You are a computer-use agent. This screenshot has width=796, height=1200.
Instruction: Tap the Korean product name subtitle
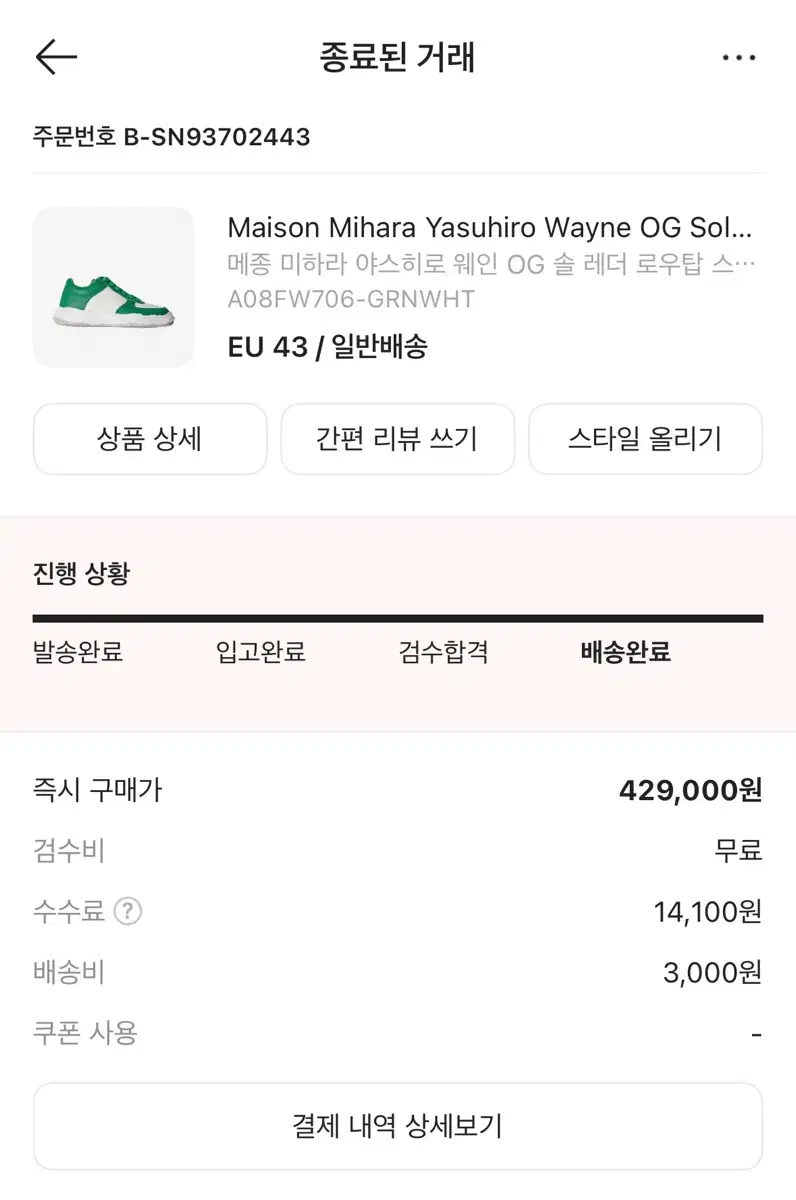(491, 265)
